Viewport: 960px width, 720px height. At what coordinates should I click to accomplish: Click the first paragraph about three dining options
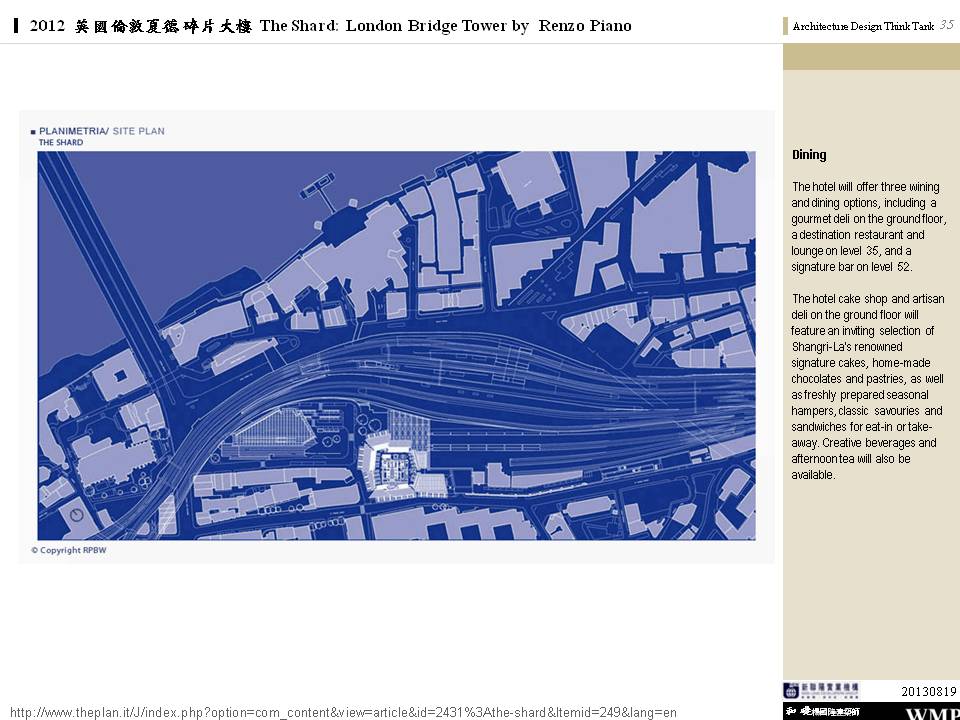click(x=868, y=227)
